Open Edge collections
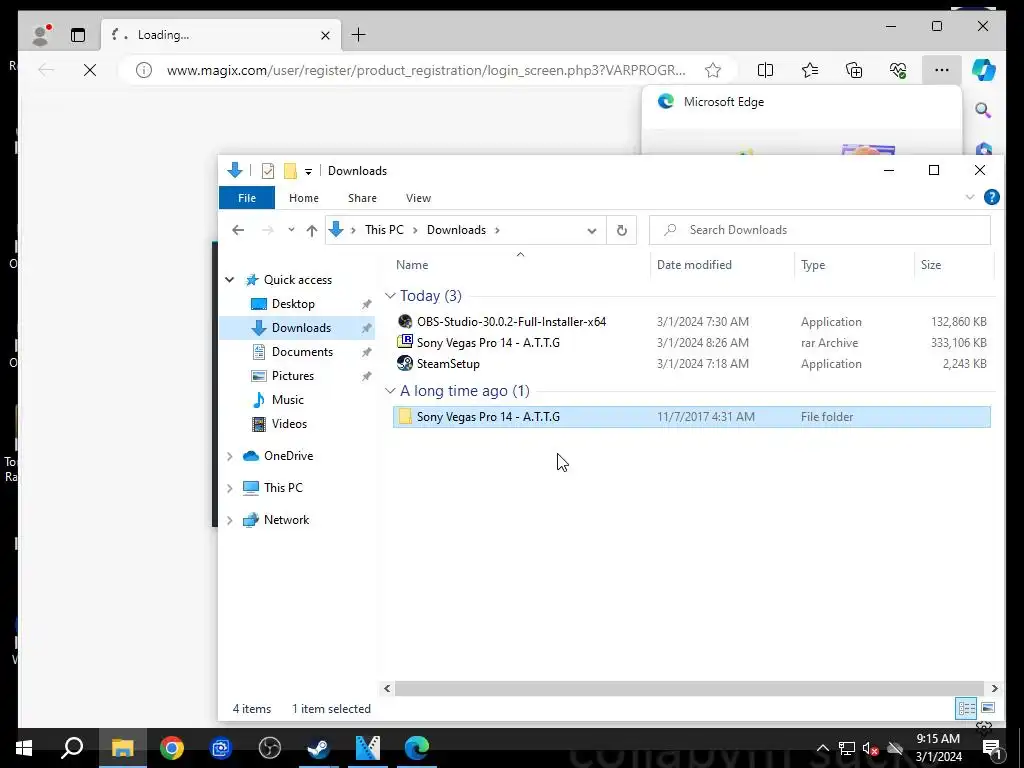The image size is (1024, 768). [854, 70]
